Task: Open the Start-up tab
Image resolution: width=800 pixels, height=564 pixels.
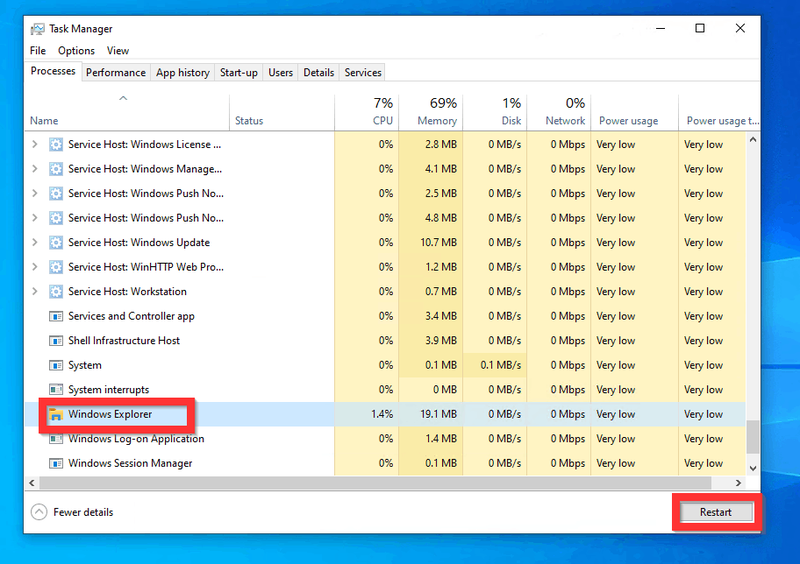Action: pyautogui.click(x=239, y=72)
